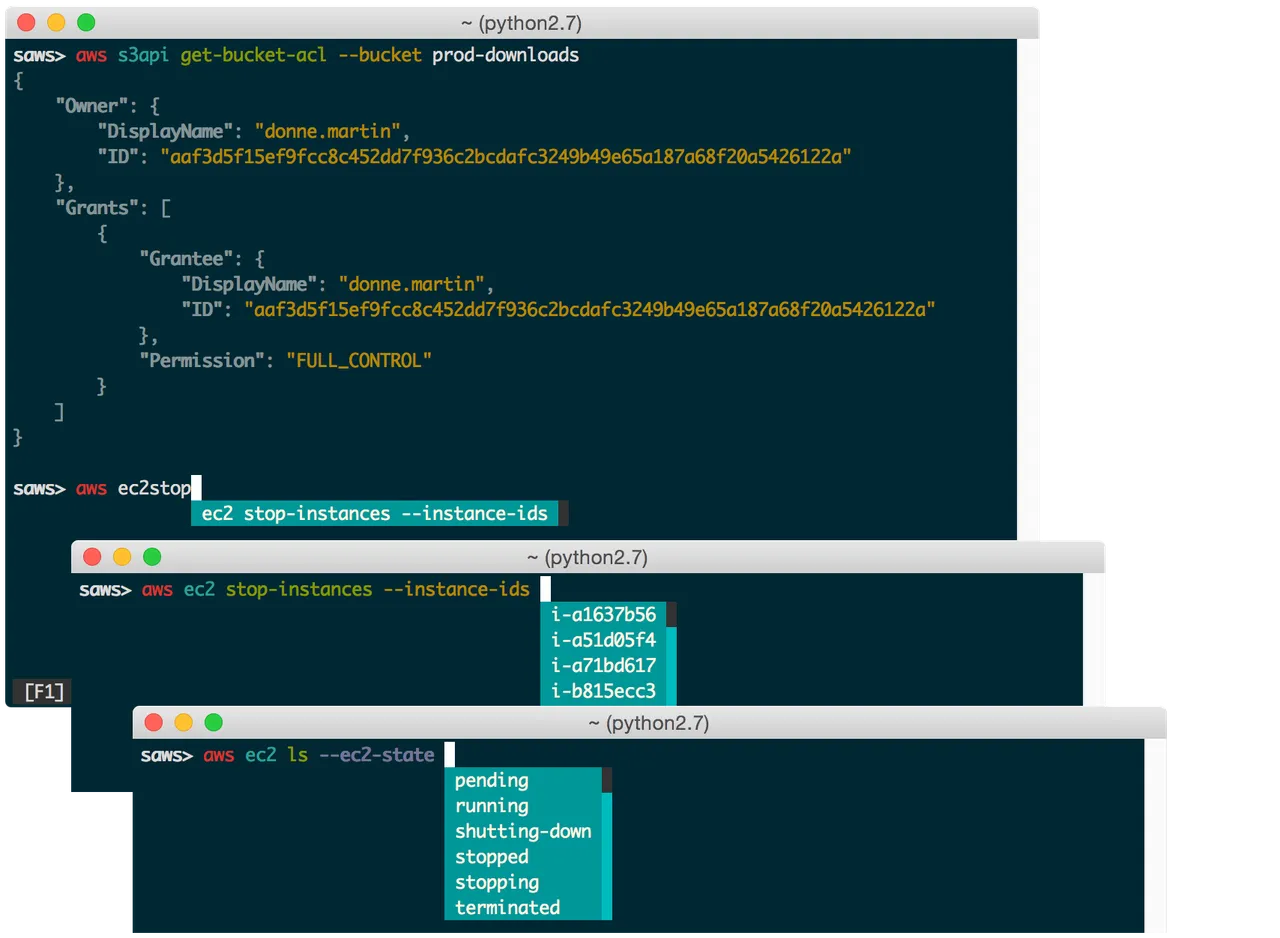Maximize the back terminal window showing bucket ACL
This screenshot has height=938, width=1280.
pyautogui.click(x=86, y=22)
